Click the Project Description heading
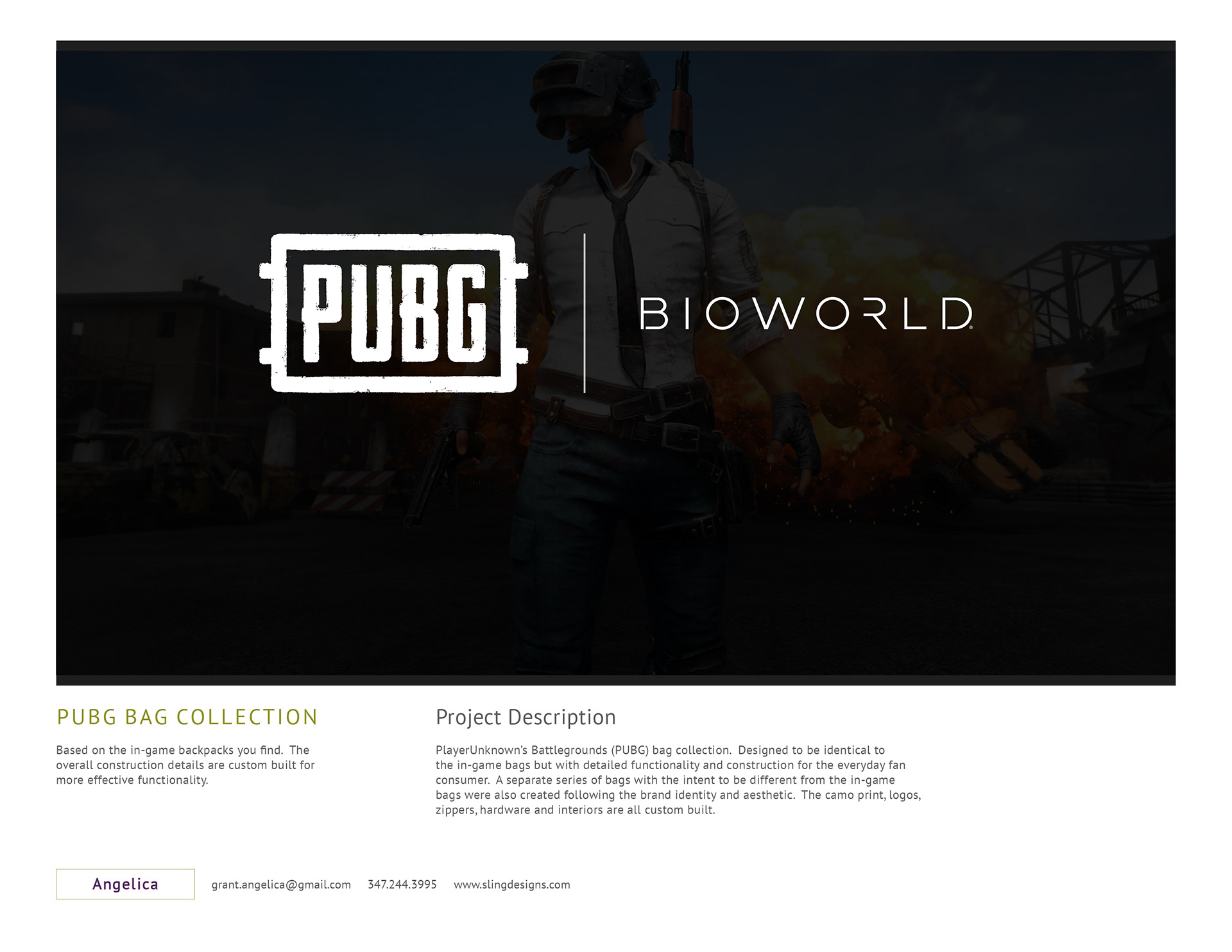The height and width of the screenshot is (952, 1232). click(x=526, y=717)
